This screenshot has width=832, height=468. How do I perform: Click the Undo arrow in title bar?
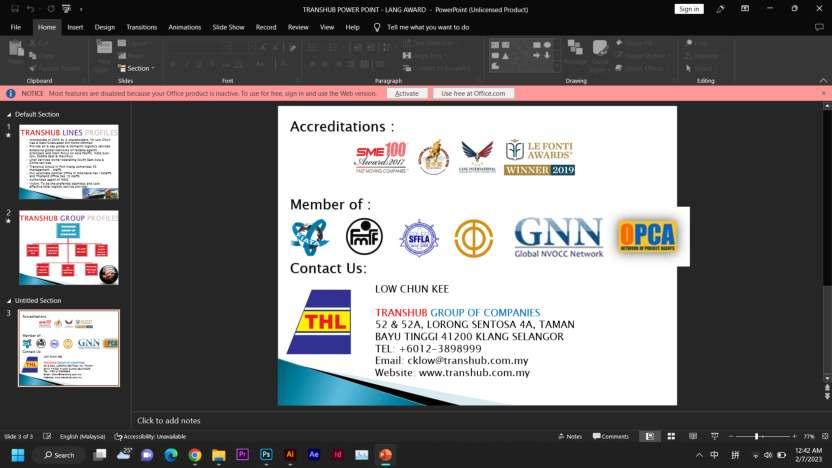[x=31, y=9]
